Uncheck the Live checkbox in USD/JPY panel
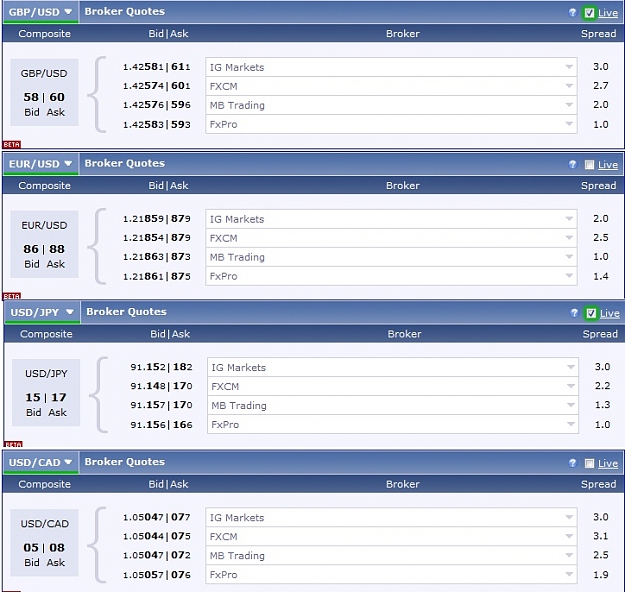 (591, 313)
